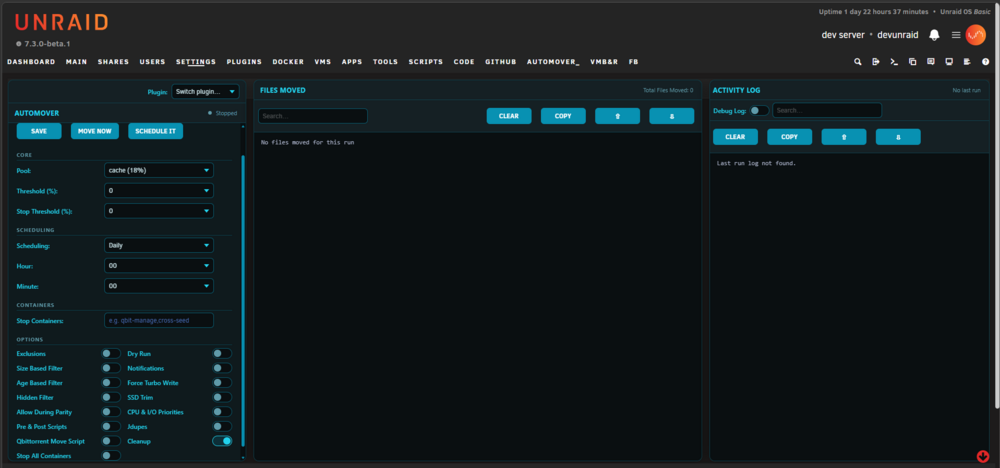
Task: Open the Automover_ tab
Action: click(x=553, y=62)
